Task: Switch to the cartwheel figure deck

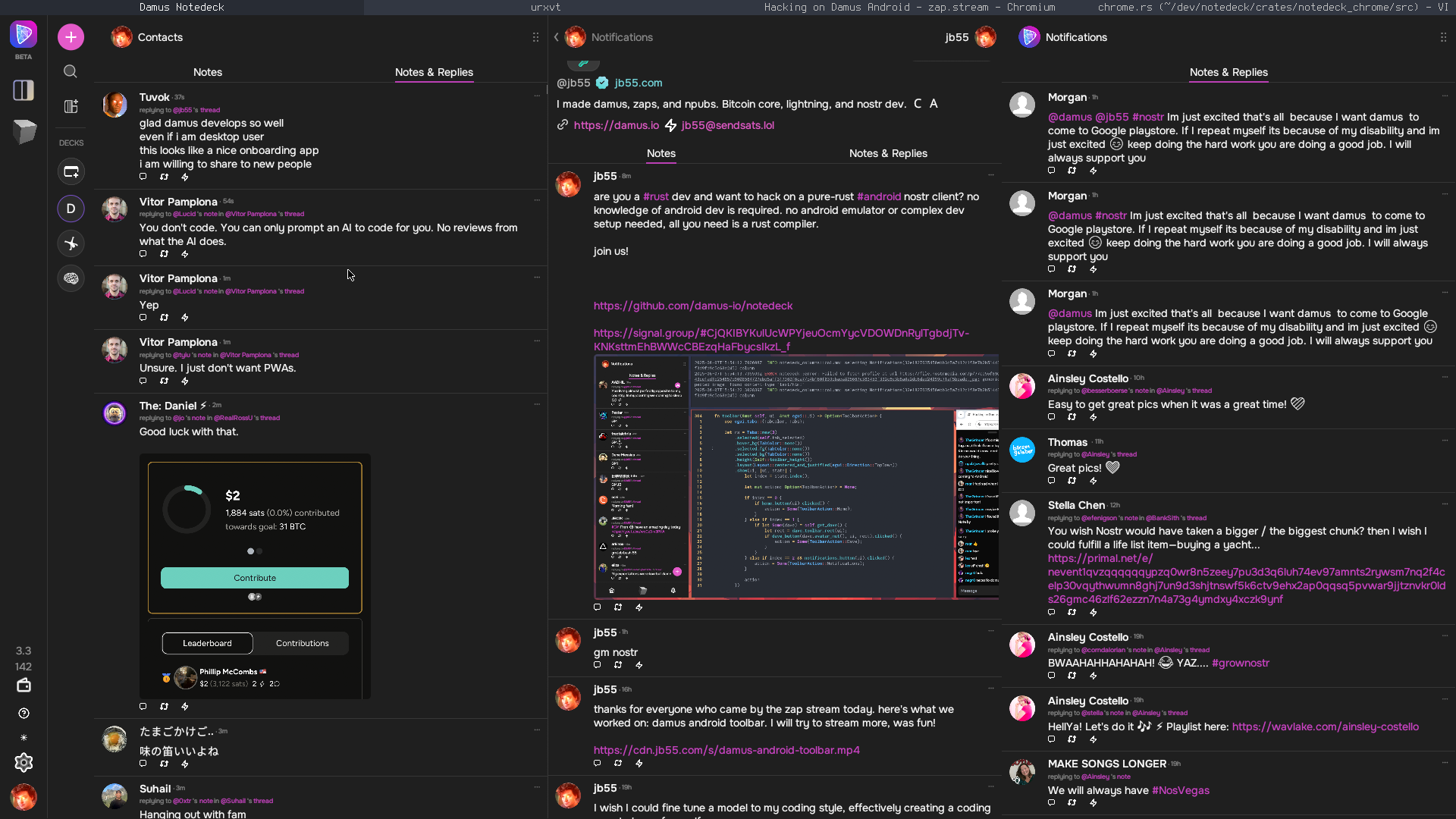Action: point(71,243)
